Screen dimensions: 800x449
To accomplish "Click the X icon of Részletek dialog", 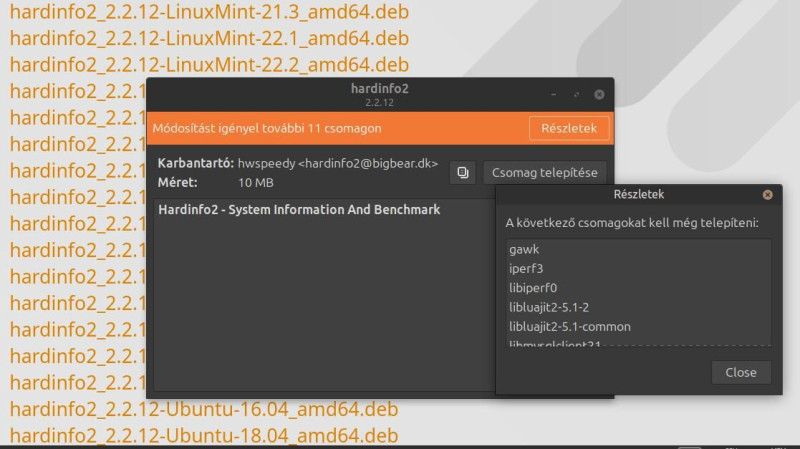I will click(x=767, y=195).
